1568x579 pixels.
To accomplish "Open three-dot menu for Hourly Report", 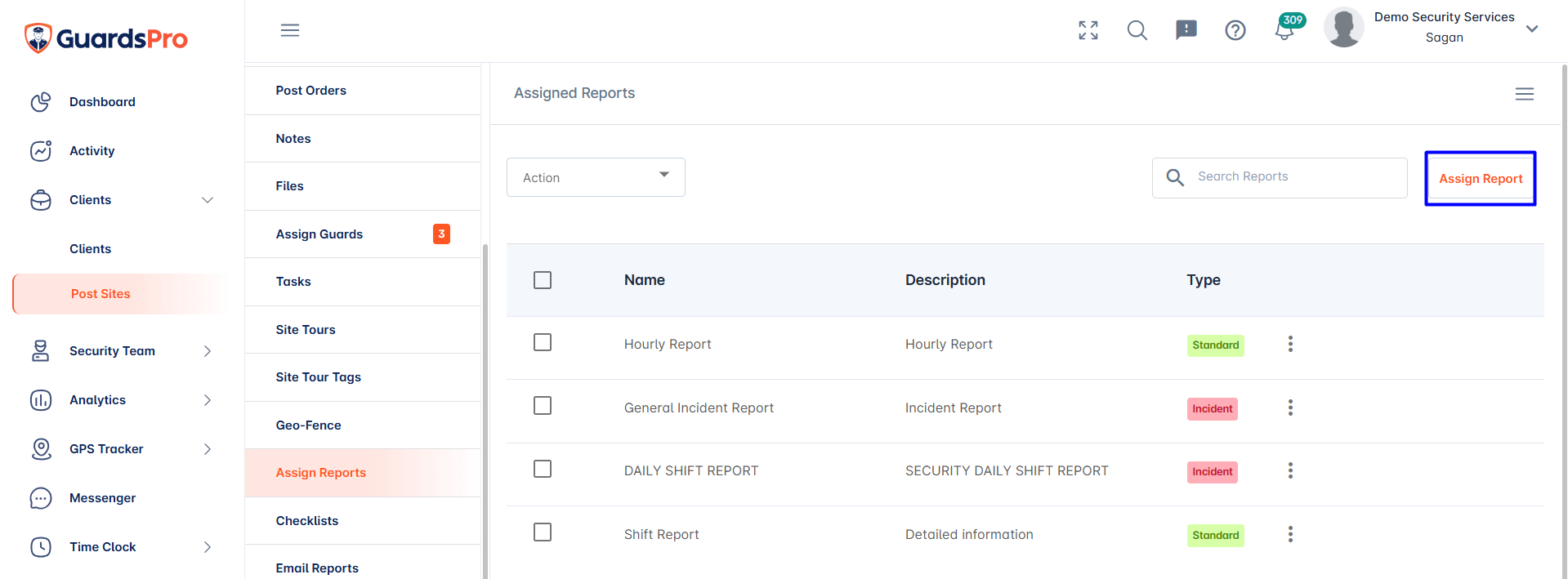I will [x=1290, y=344].
